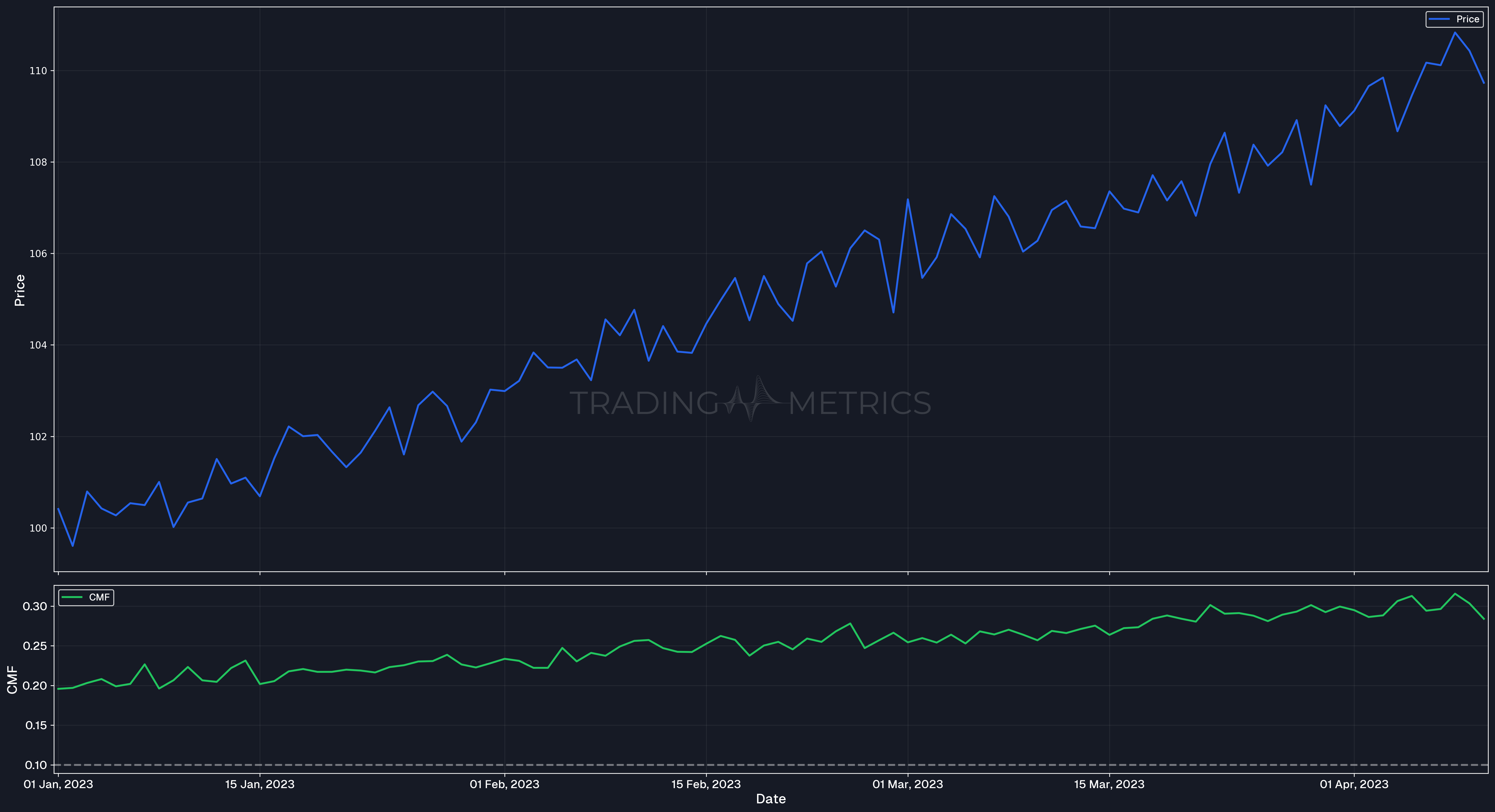Click the 108 price tick label
1495x812 pixels.
coord(38,162)
